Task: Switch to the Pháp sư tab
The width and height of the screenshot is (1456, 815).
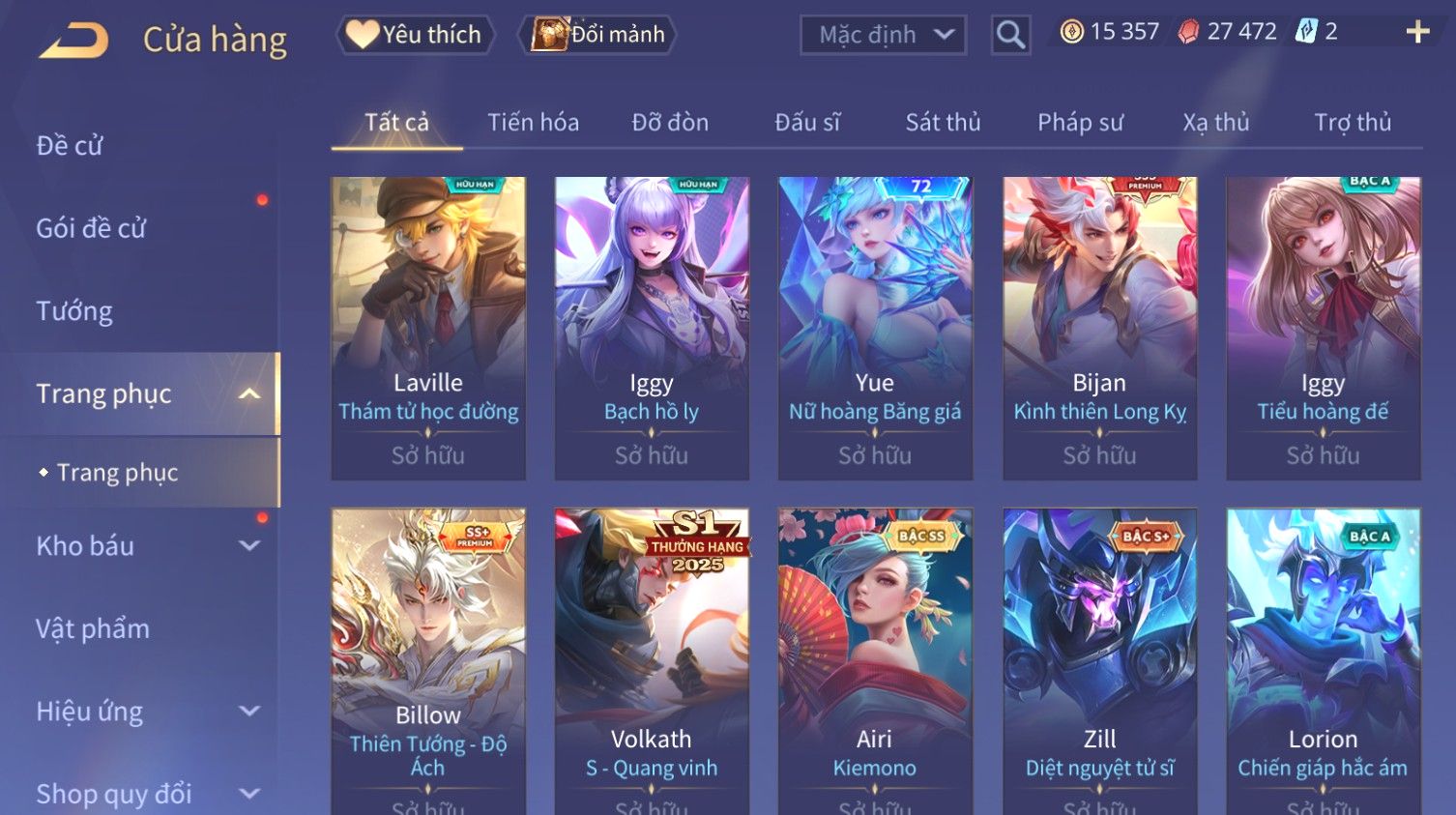Action: [1080, 123]
